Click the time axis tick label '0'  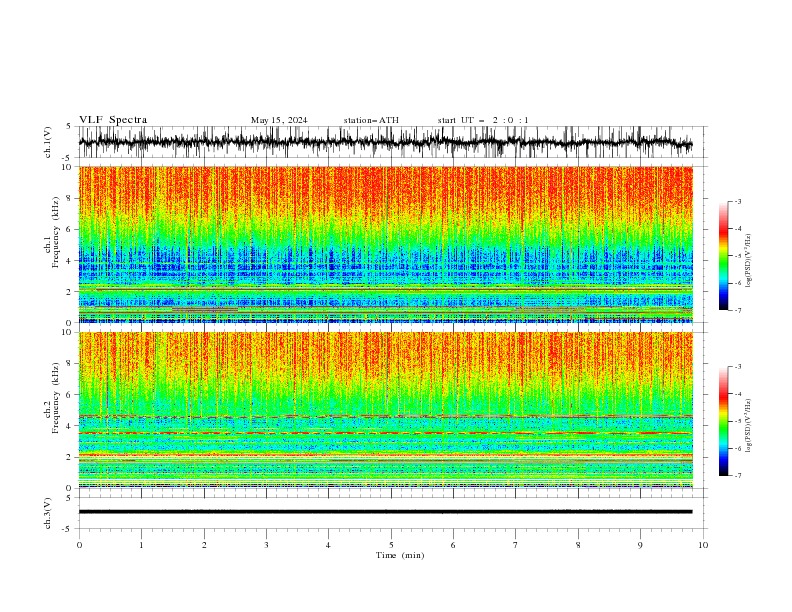(79, 545)
